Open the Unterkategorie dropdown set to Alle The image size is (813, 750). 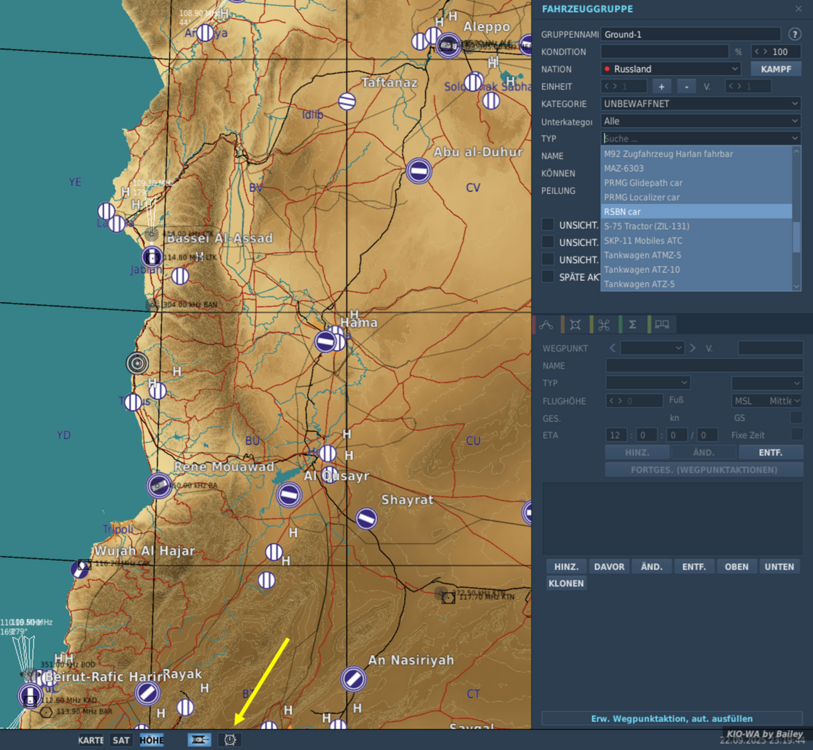click(x=700, y=121)
